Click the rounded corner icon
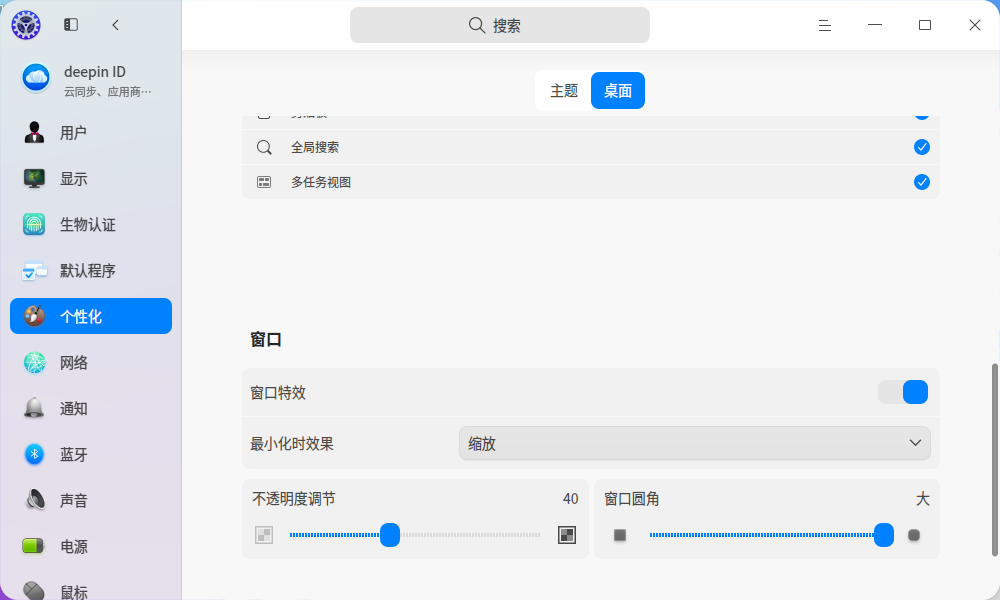The width and height of the screenshot is (1000, 600). [914, 535]
